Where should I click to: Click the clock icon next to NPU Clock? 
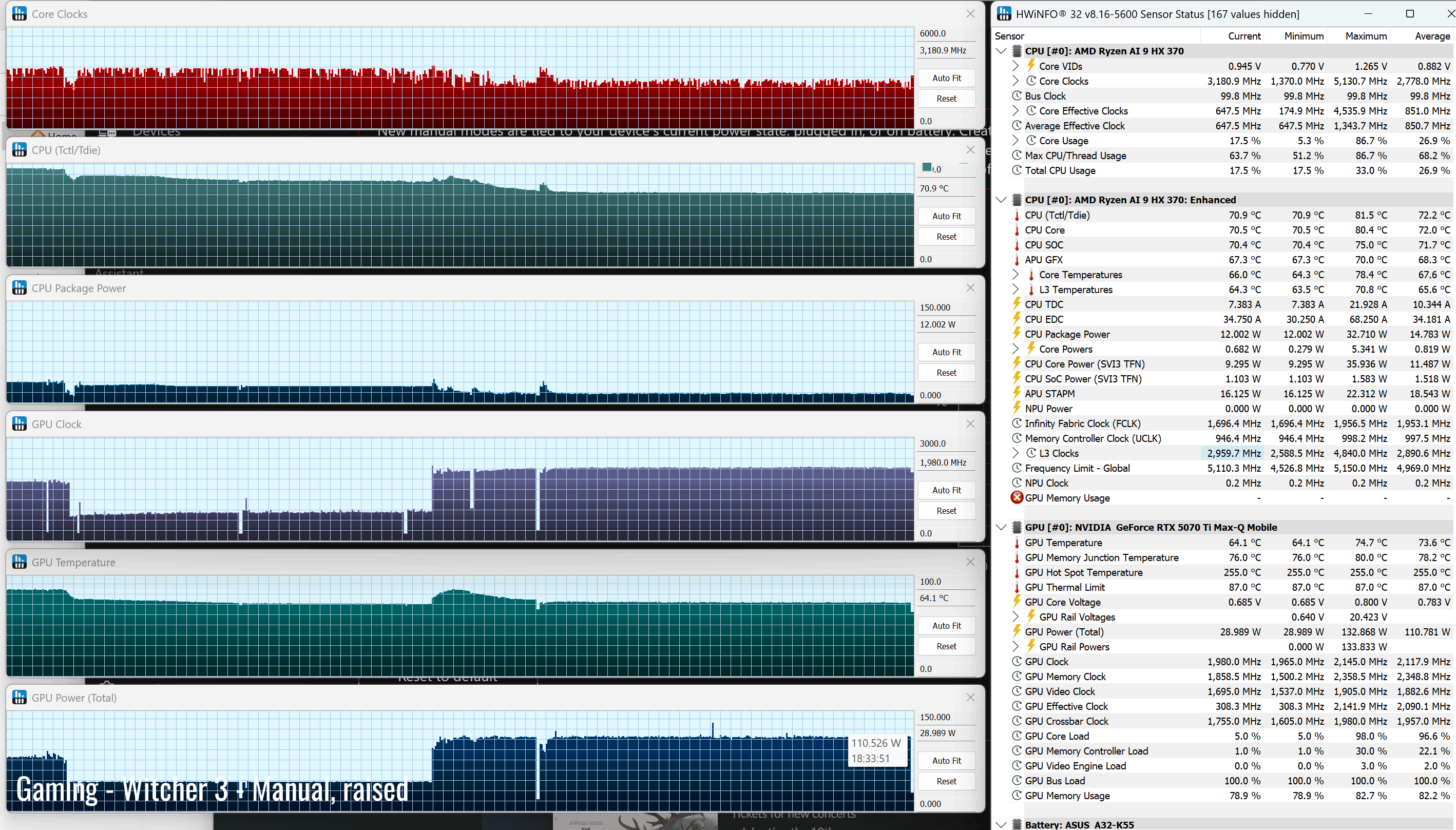(x=1017, y=483)
